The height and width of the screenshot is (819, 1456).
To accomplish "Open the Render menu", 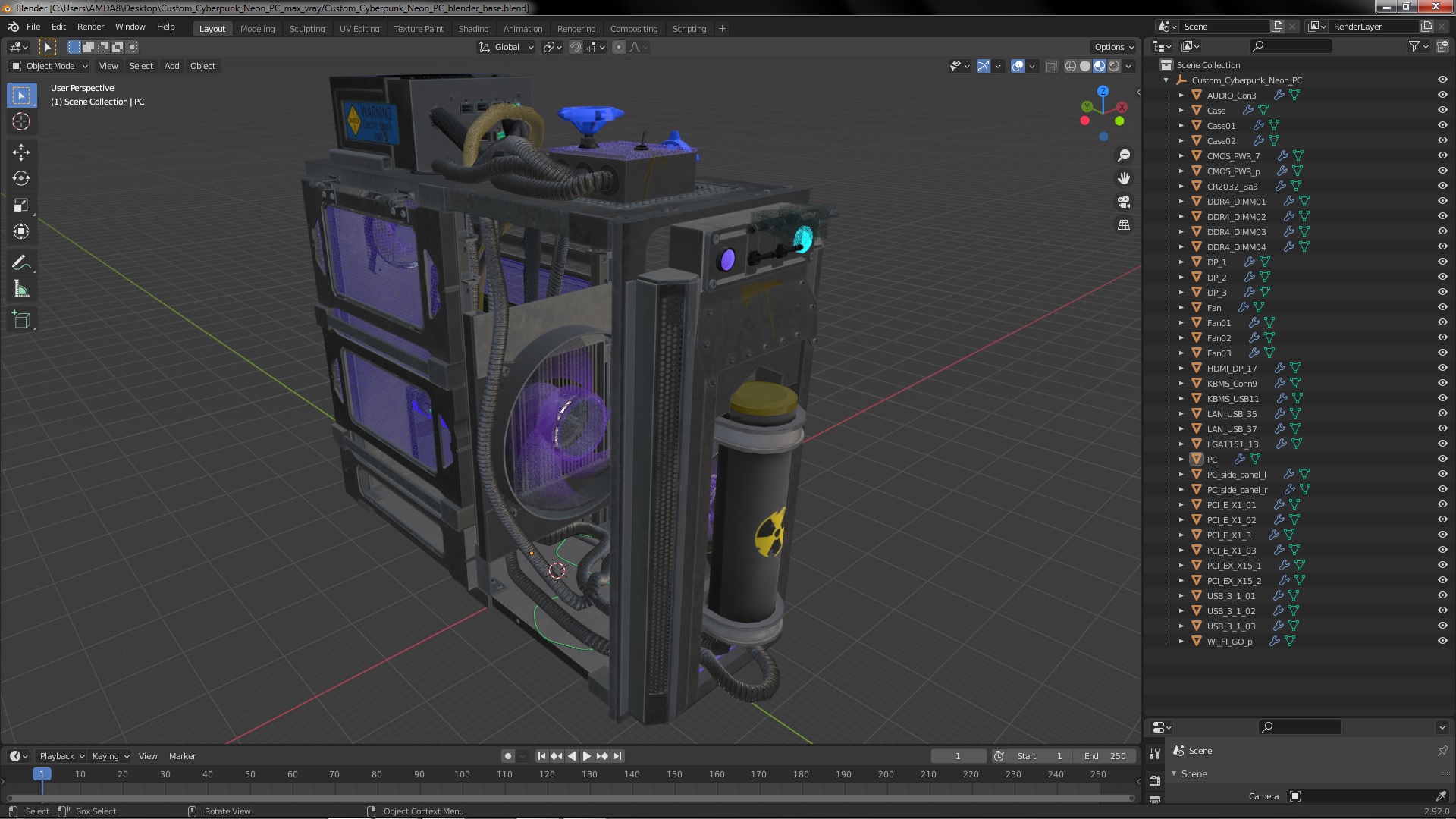I will click(90, 27).
